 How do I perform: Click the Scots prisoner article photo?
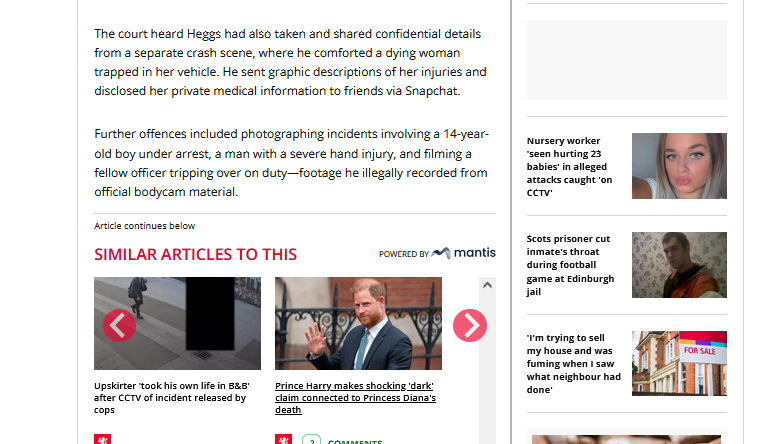coord(679,265)
